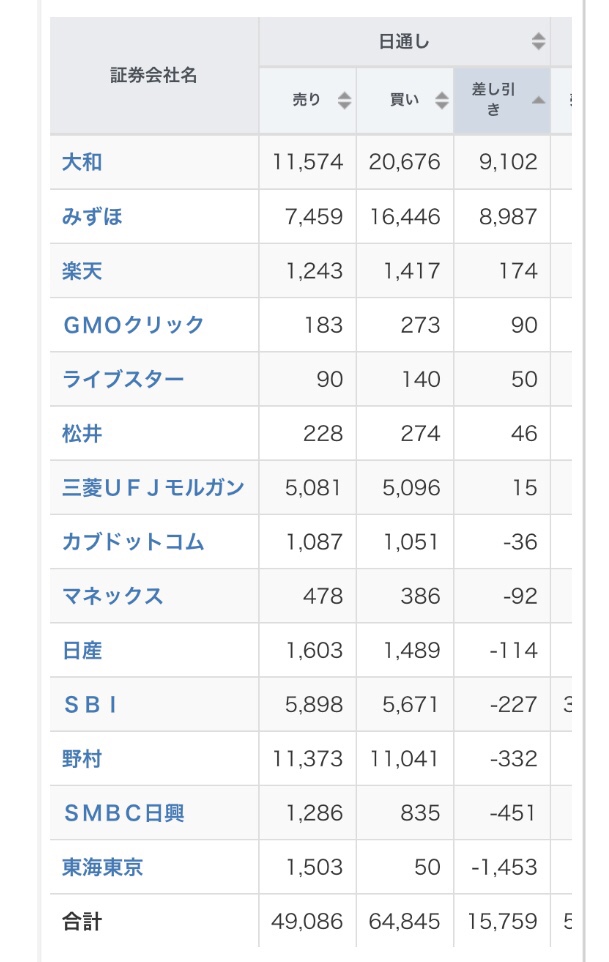This screenshot has height=962, width=609.
Task: Open the カブドットコム link
Action: coord(133,541)
